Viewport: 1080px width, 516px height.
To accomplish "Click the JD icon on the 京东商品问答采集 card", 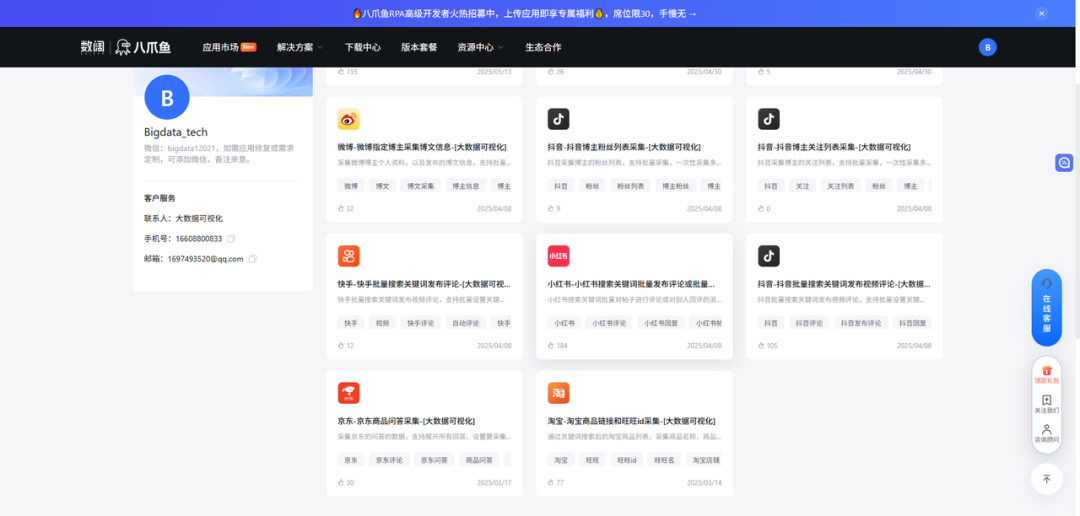I will click(x=349, y=393).
